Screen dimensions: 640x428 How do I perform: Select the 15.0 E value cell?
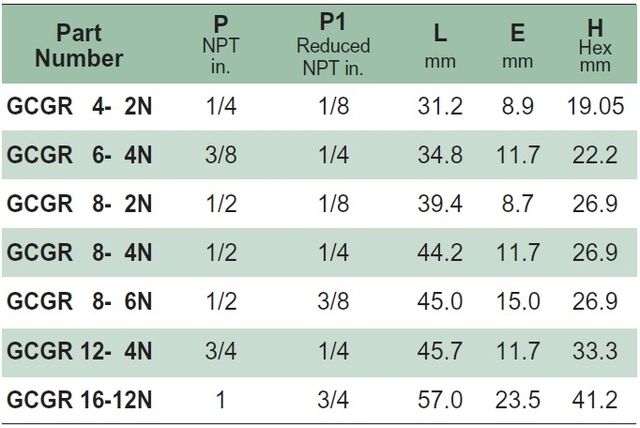[518, 302]
